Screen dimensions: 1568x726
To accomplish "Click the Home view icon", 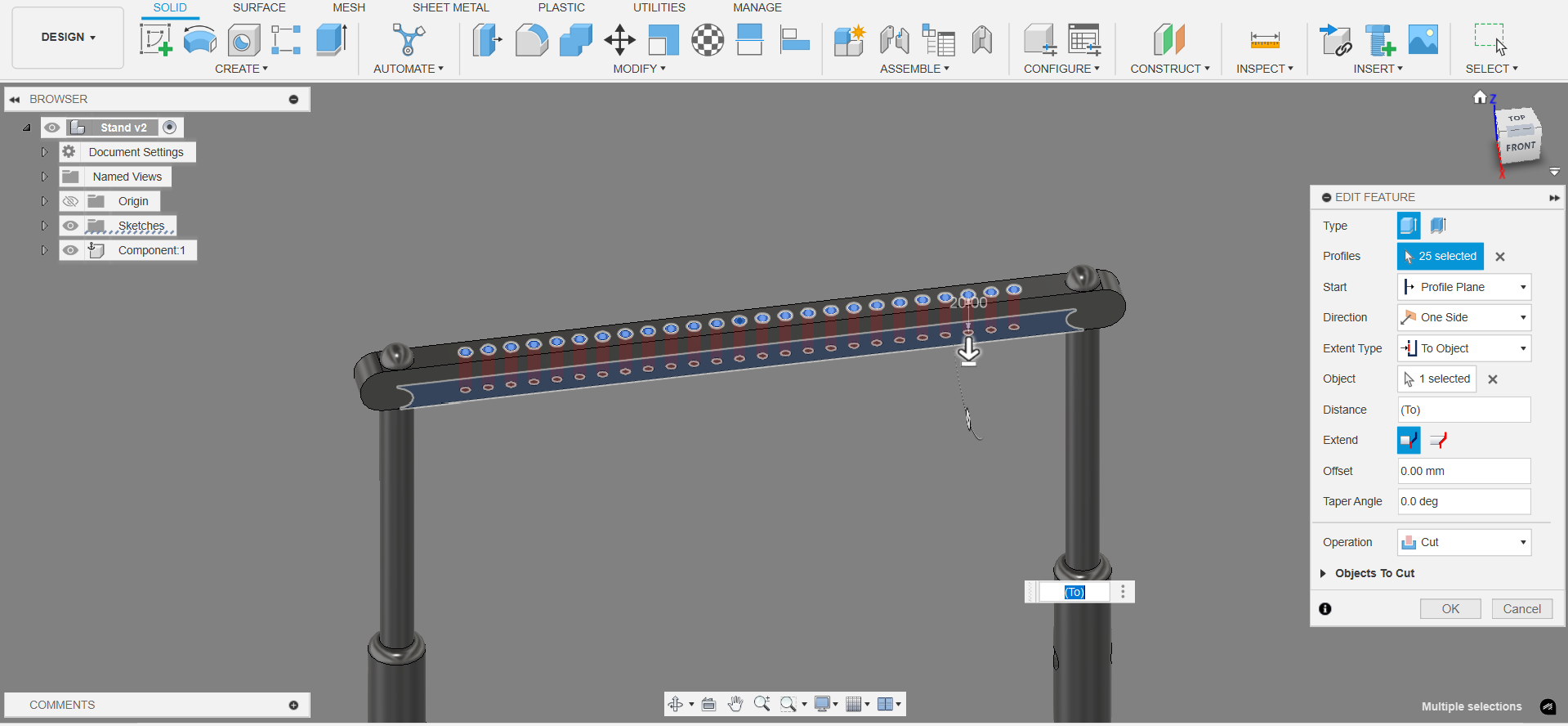I will (1480, 97).
